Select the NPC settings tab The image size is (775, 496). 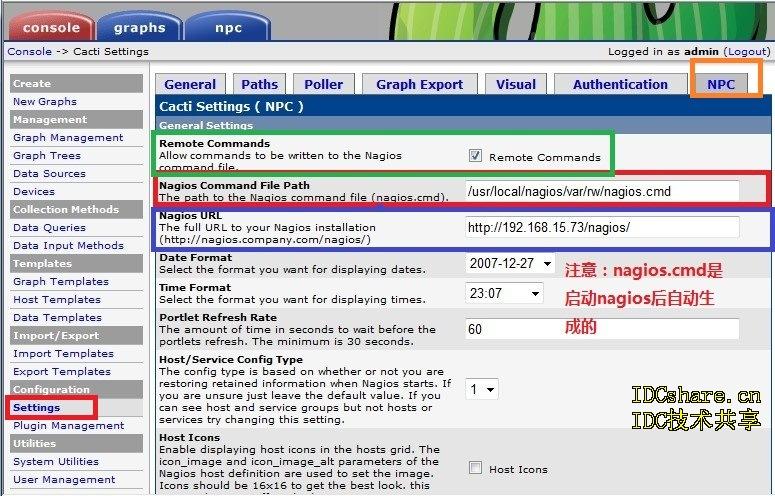pyautogui.click(x=721, y=84)
